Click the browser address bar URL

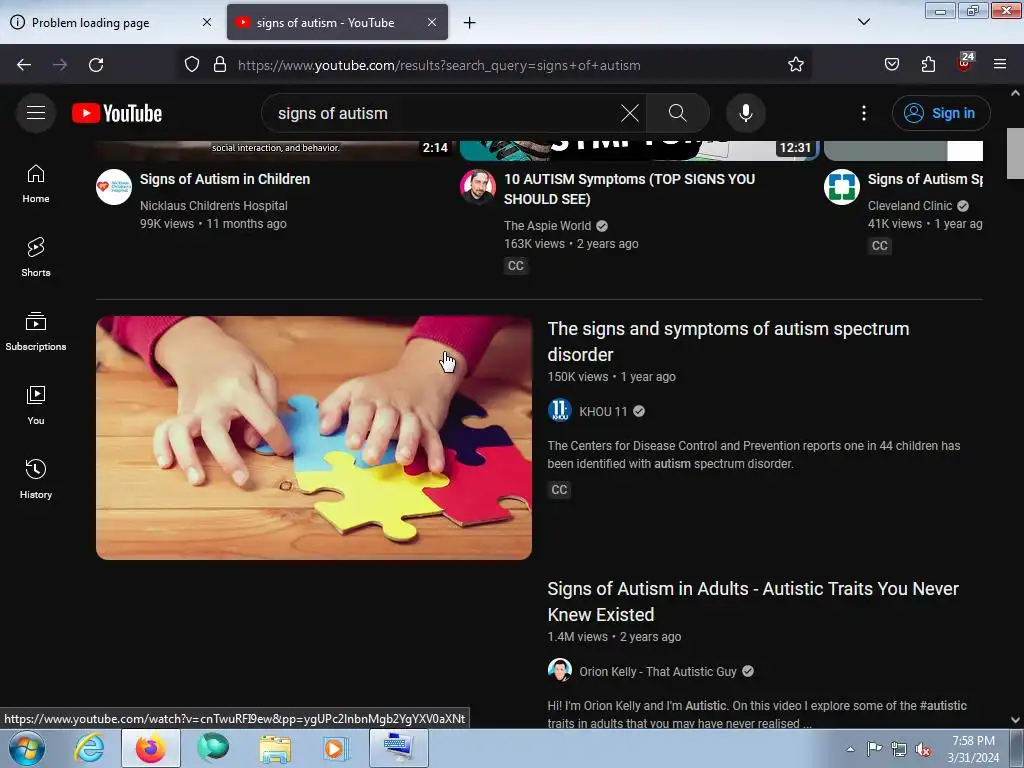(x=439, y=65)
